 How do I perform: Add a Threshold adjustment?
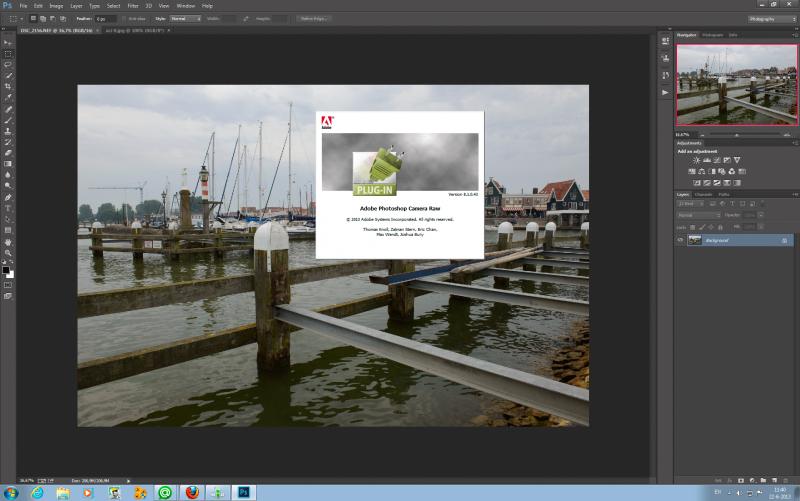pos(717,183)
